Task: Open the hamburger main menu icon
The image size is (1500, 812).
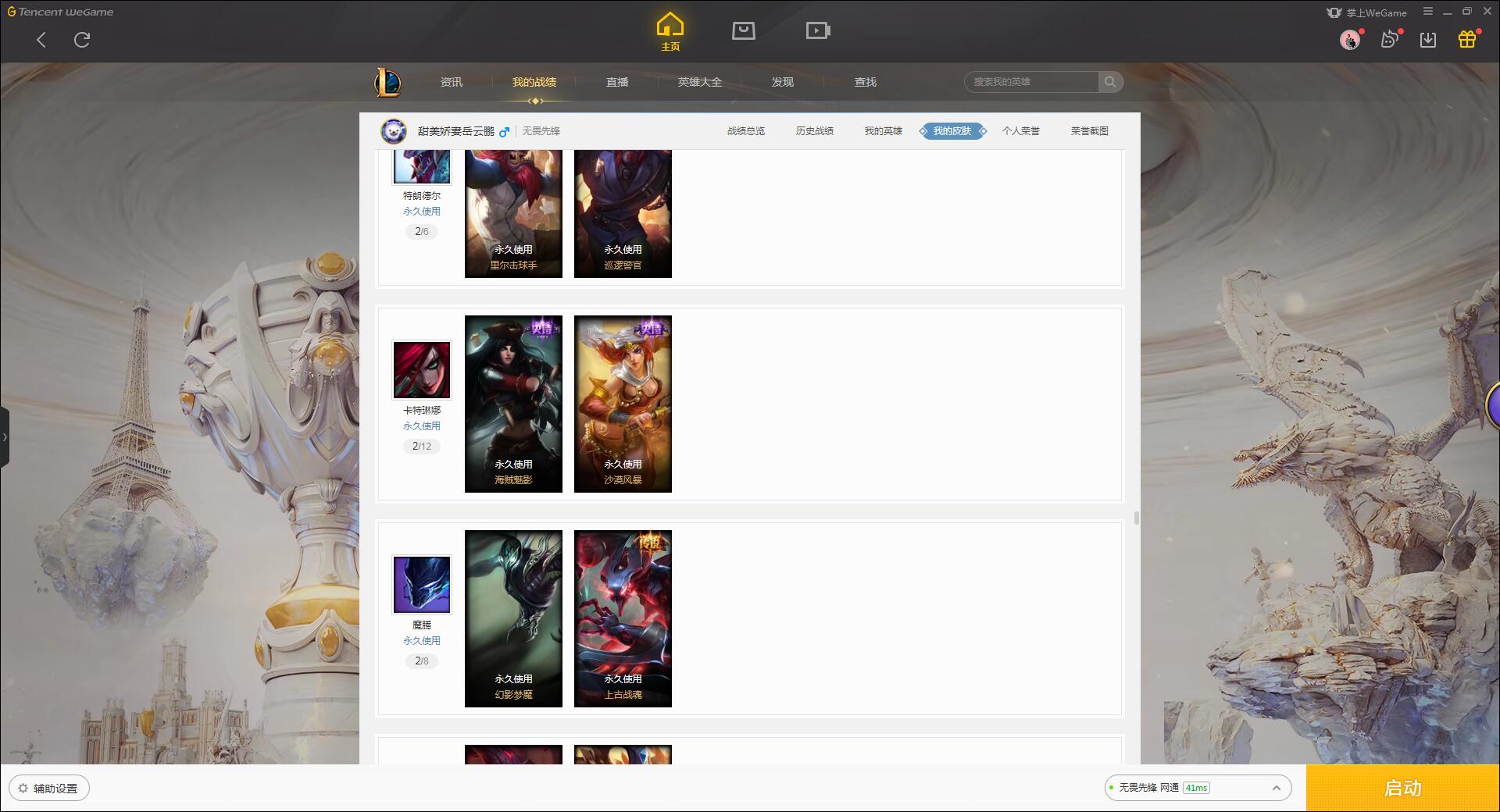Action: click(1428, 12)
